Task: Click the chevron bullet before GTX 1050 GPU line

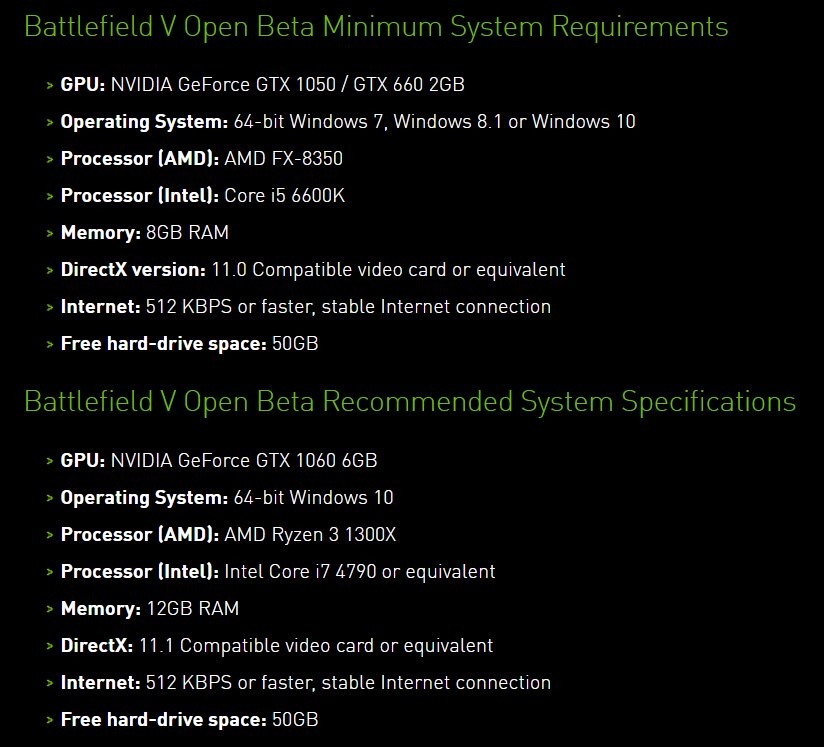Action: (50, 86)
